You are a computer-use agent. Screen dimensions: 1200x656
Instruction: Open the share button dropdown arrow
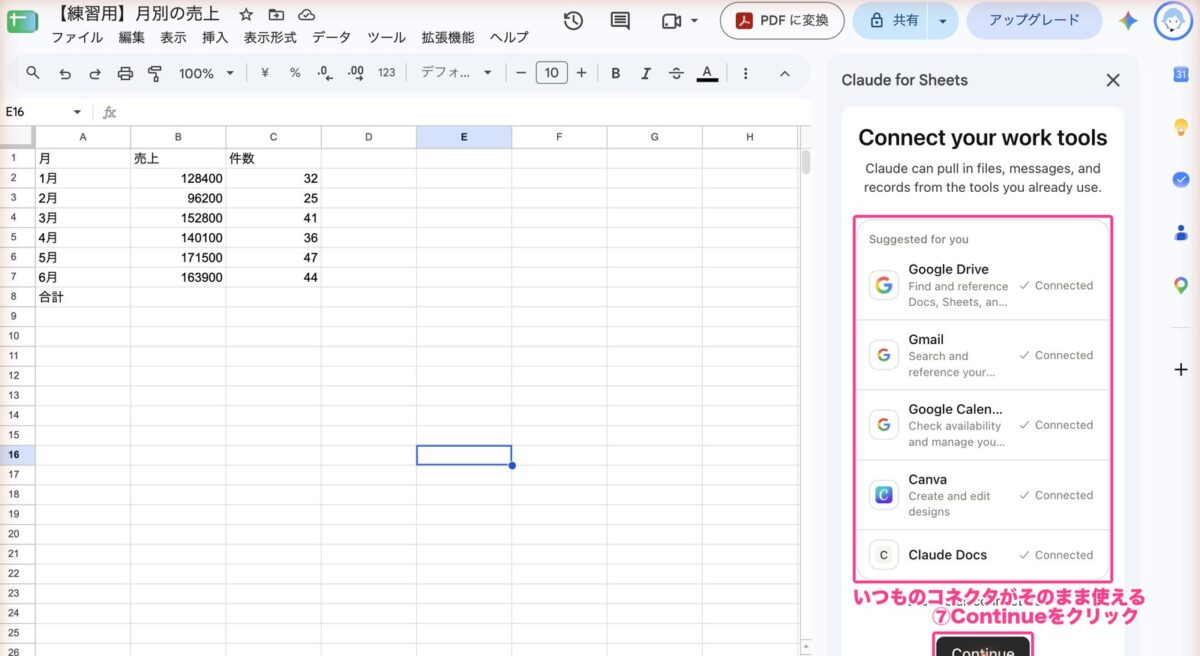(941, 21)
